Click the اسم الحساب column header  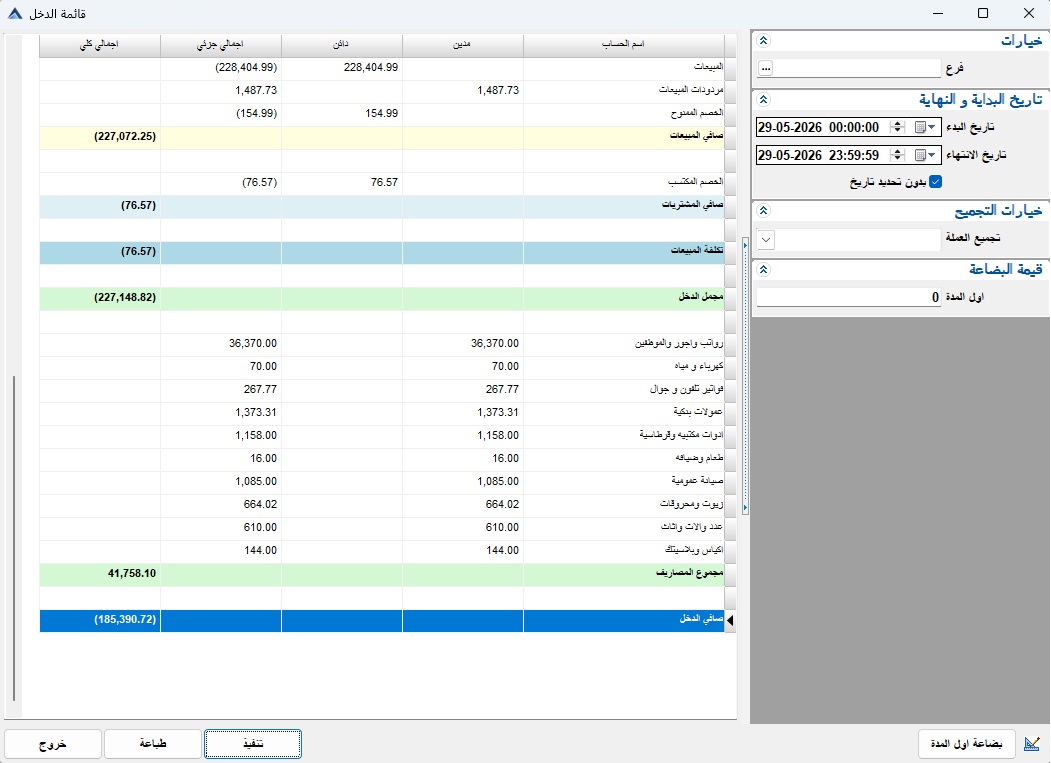click(x=623, y=44)
